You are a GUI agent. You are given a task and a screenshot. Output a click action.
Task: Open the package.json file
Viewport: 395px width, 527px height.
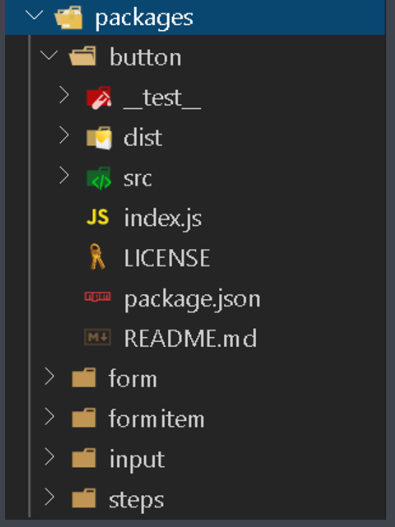coord(192,299)
